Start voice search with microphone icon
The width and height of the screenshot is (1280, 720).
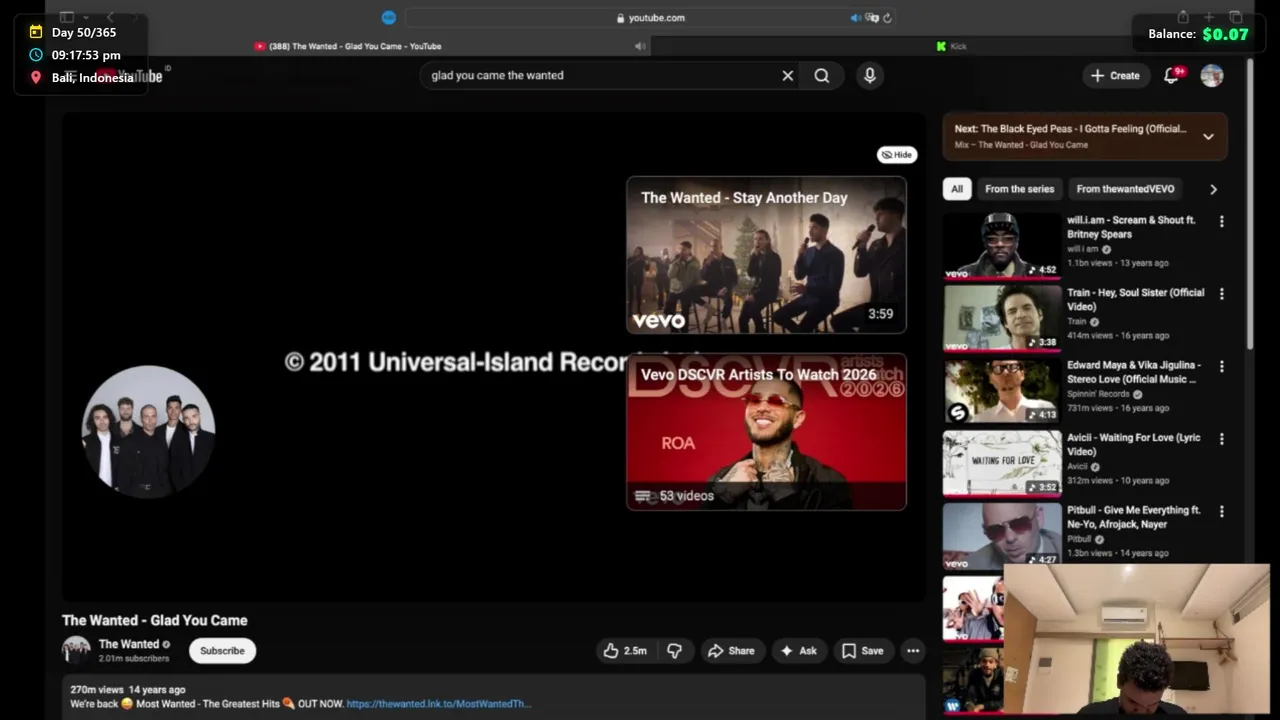coord(870,76)
